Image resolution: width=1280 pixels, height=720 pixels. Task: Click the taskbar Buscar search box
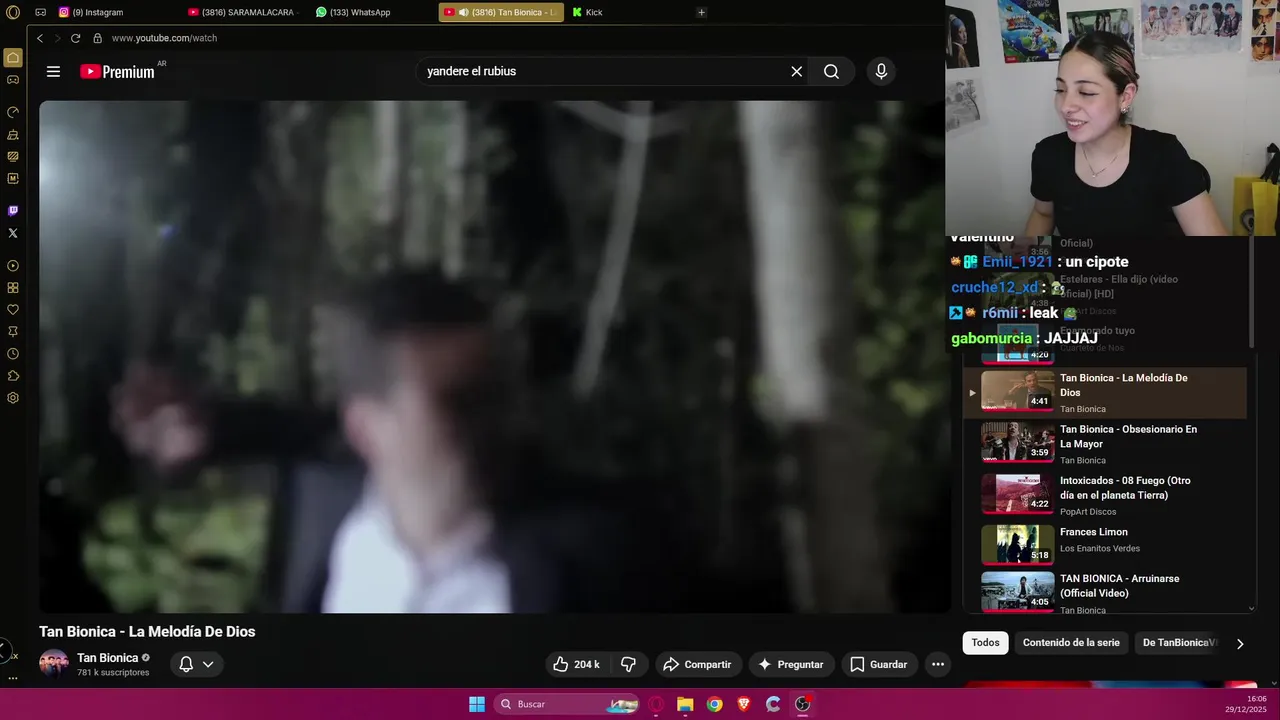point(567,704)
